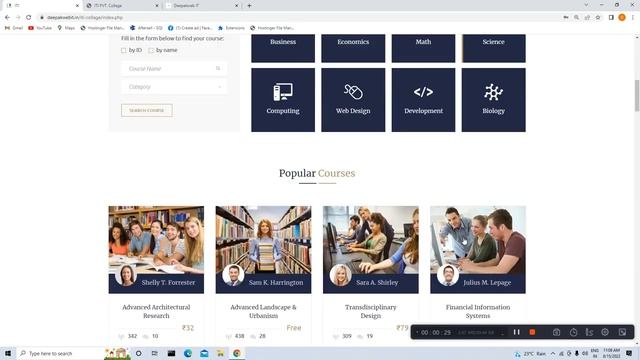Open the Maps bookmark
Screen dimensions: 640x360
(x=66, y=28)
